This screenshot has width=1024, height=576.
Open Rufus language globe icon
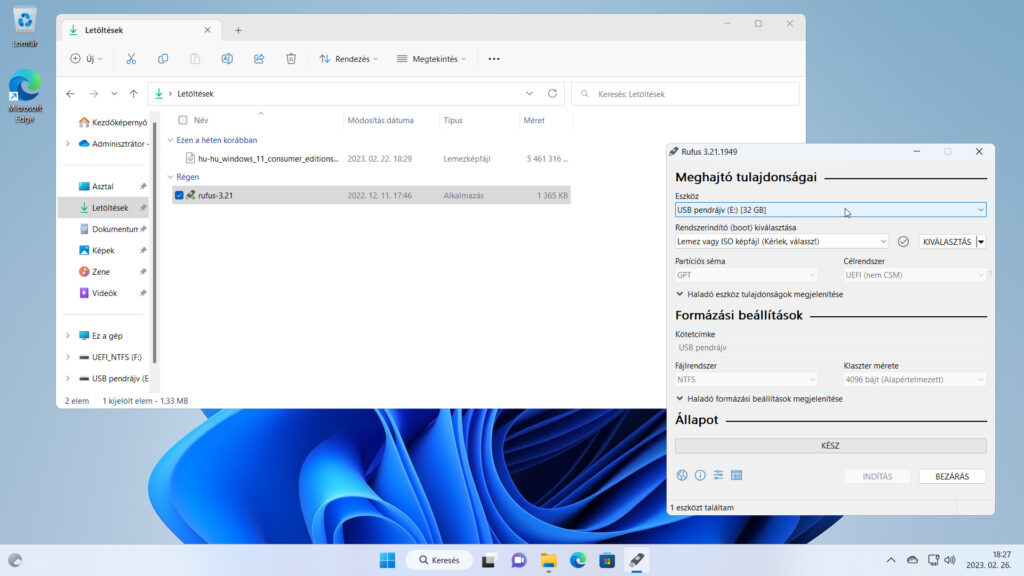(x=682, y=475)
